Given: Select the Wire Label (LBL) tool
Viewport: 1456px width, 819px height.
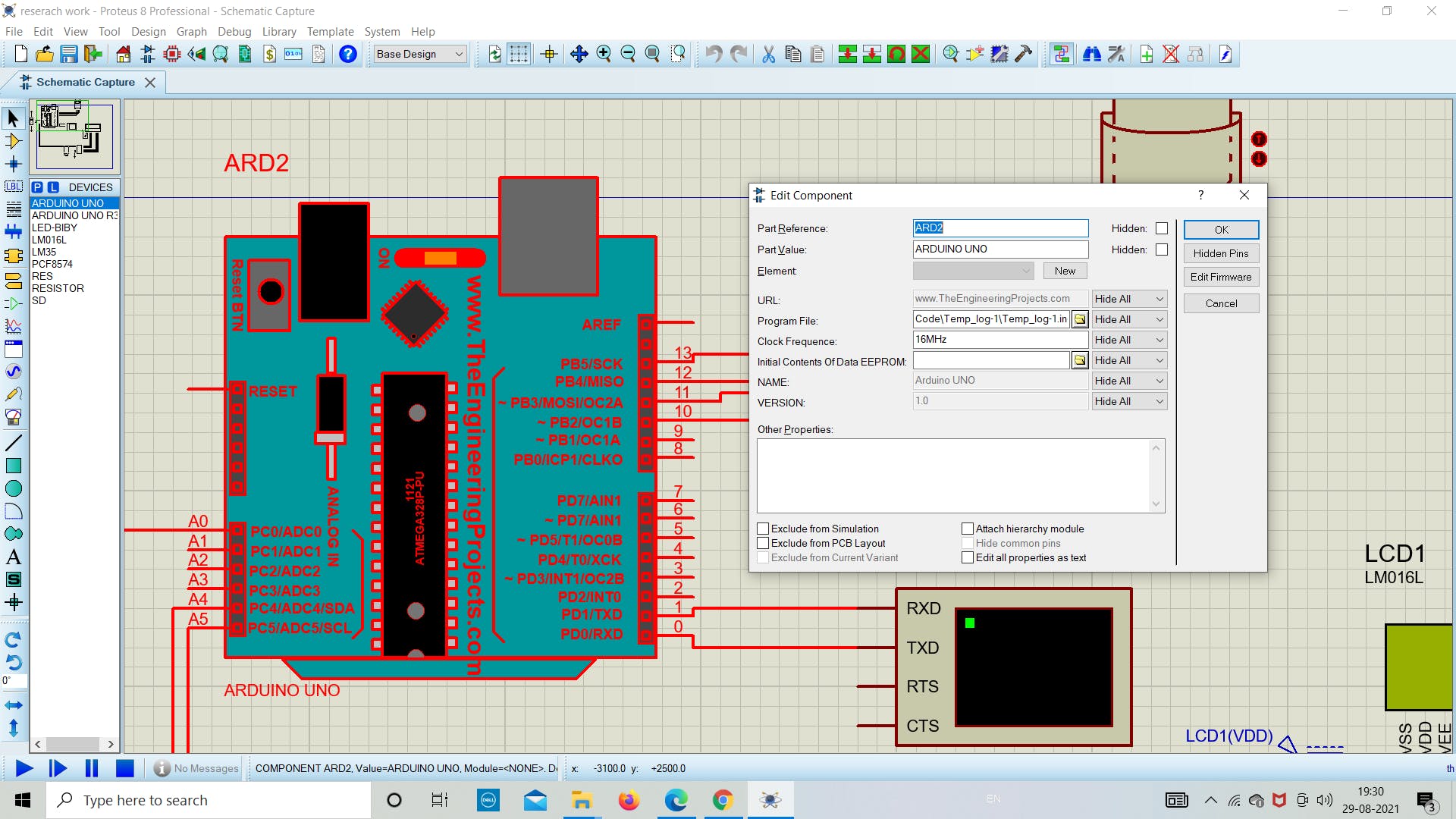Looking at the screenshot, I should (x=13, y=187).
